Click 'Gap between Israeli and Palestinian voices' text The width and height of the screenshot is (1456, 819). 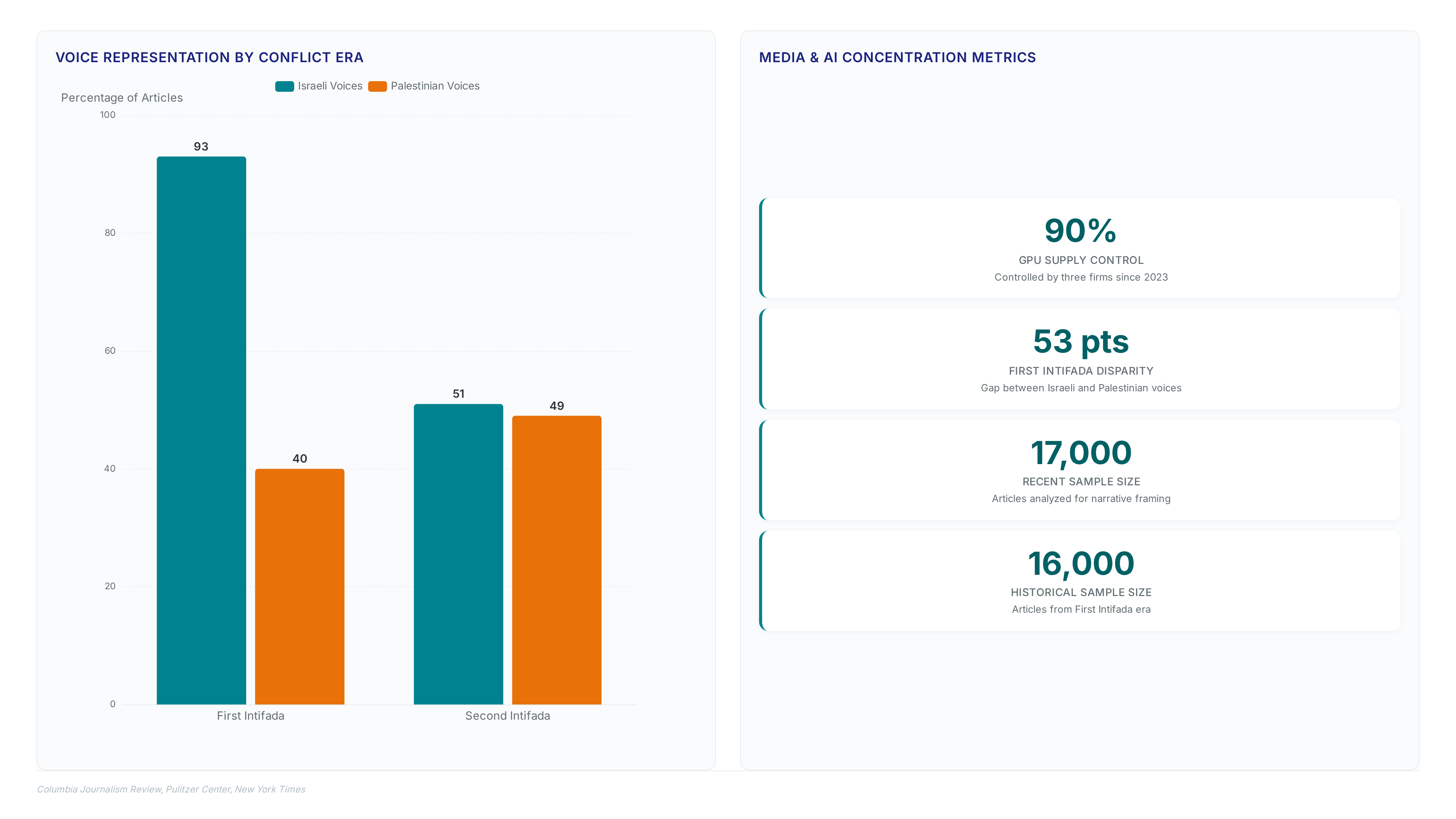click(x=1081, y=388)
